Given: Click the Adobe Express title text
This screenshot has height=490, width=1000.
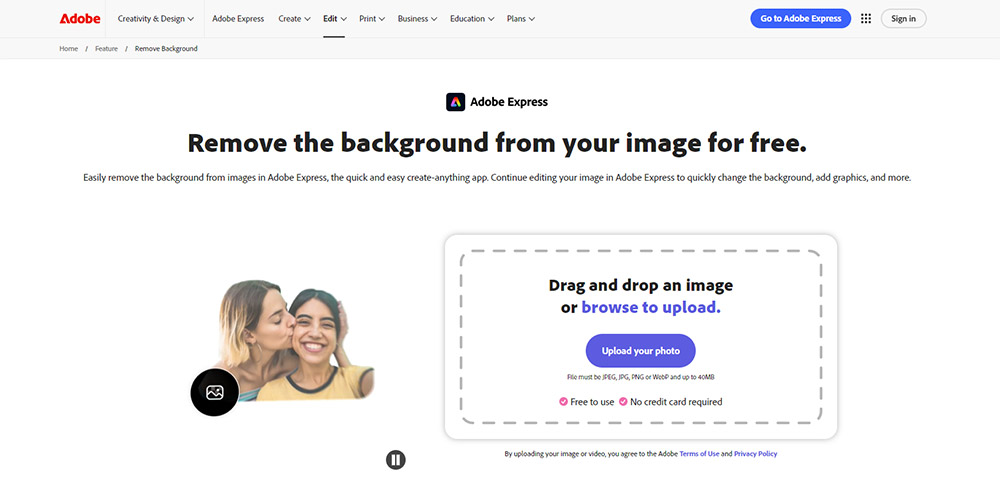Looking at the screenshot, I should (x=509, y=102).
